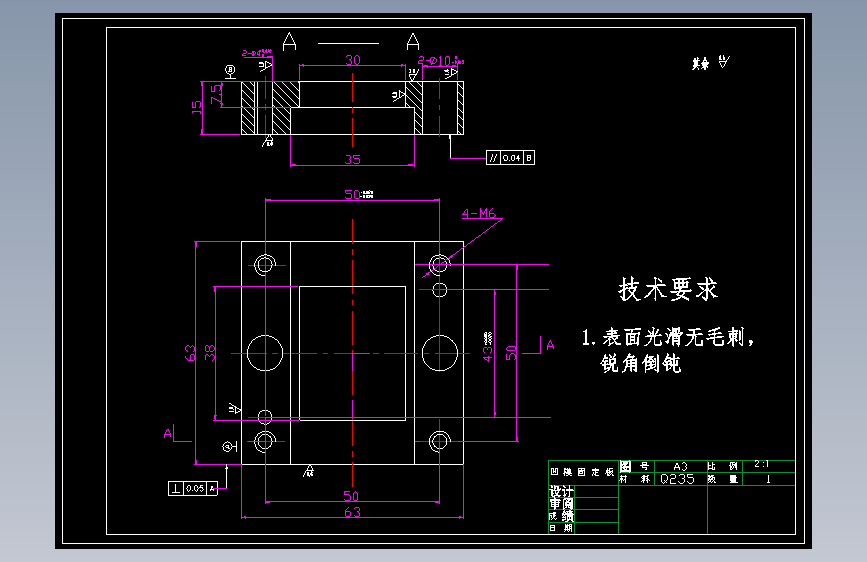This screenshot has width=867, height=562.
Task: Click the 比例 label cell
Action: pyautogui.click(x=723, y=466)
